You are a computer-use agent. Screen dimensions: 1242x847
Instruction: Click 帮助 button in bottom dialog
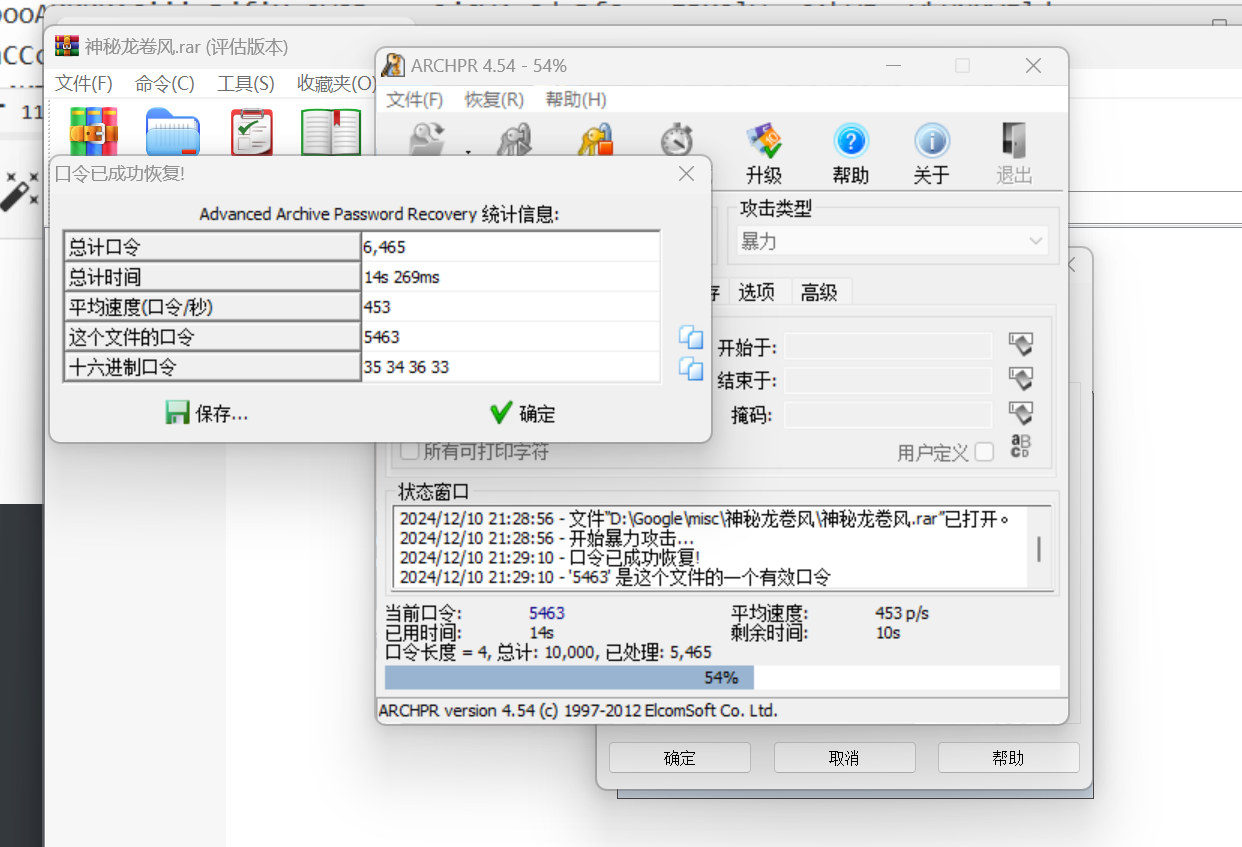(x=1009, y=758)
